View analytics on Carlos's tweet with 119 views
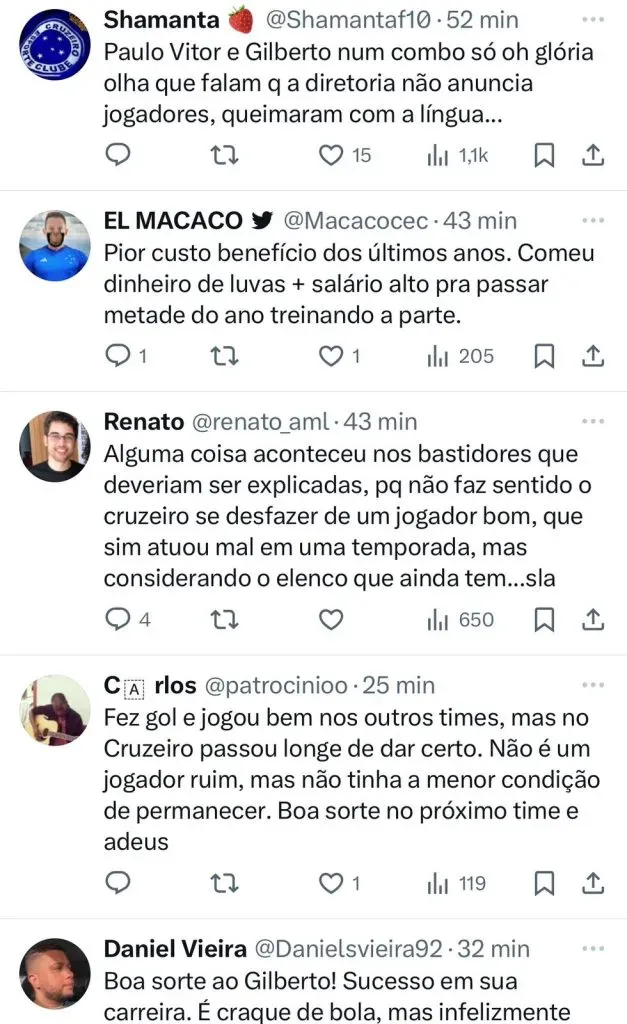The height and width of the screenshot is (1024, 627). [456, 883]
